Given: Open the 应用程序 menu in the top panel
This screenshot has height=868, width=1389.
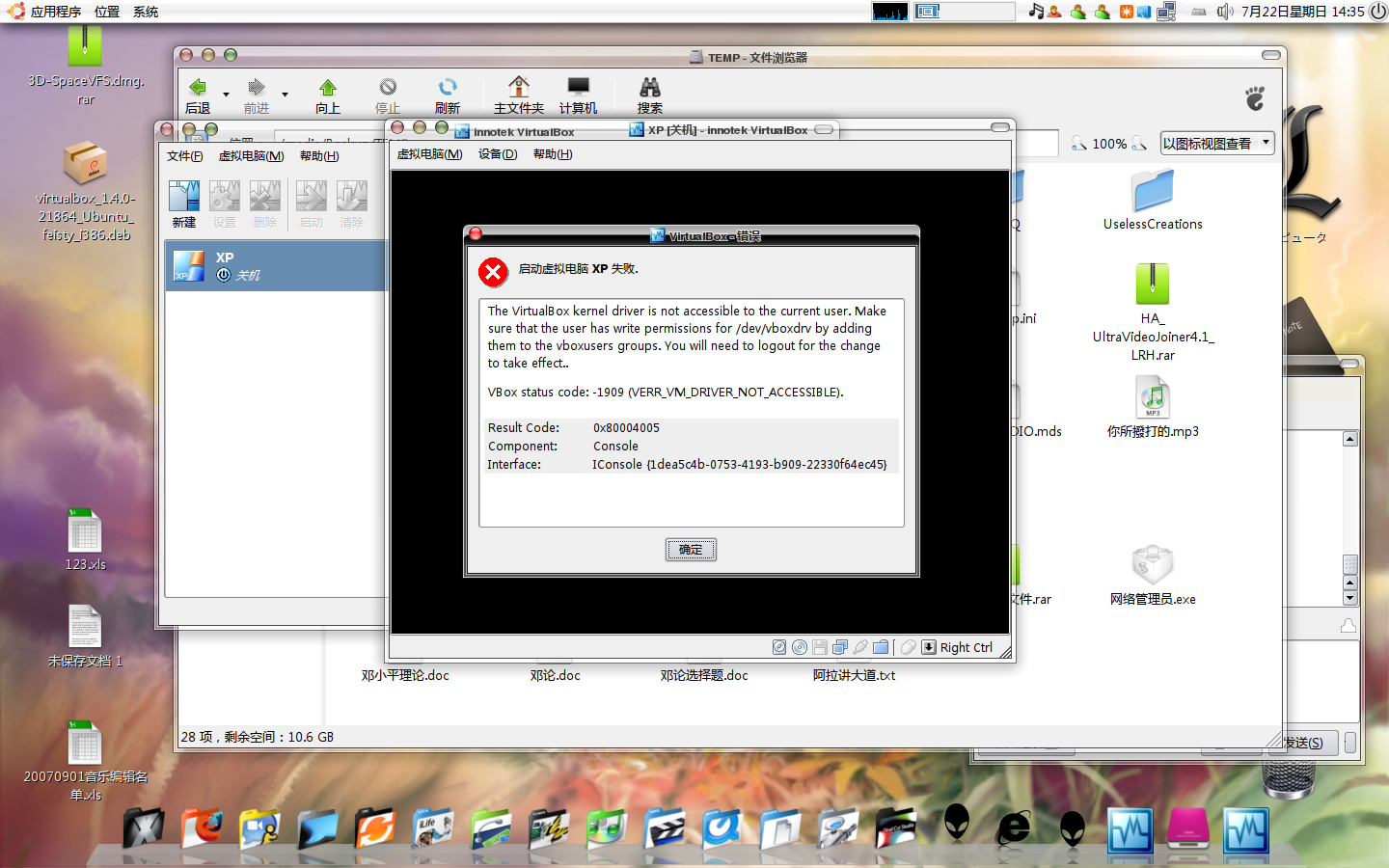Looking at the screenshot, I should tap(55, 12).
